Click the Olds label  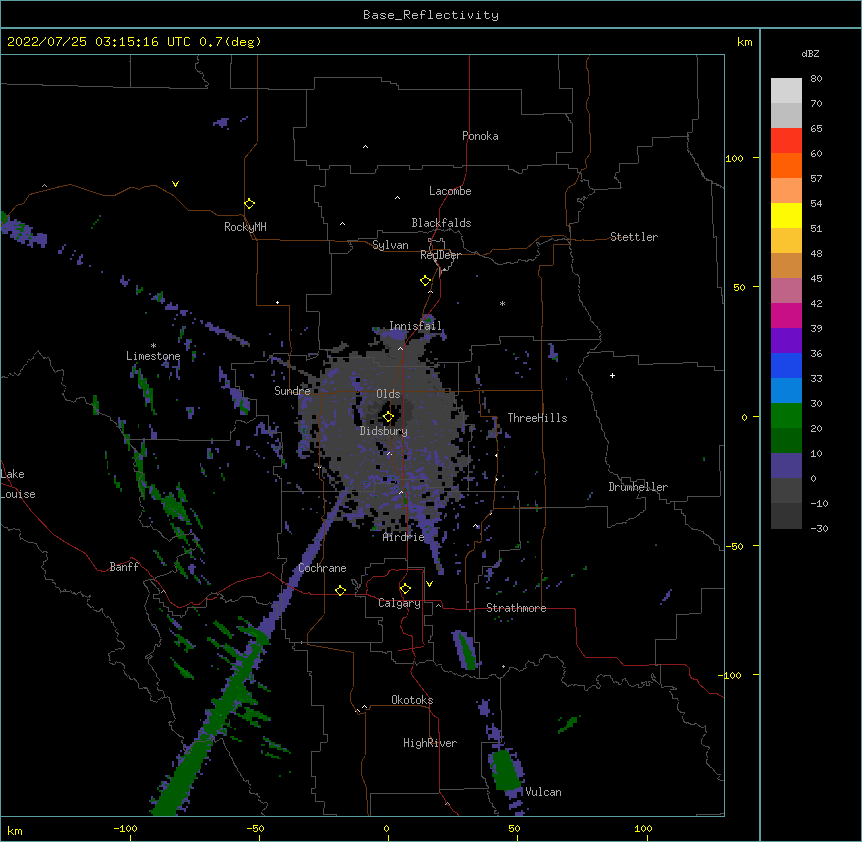pyautogui.click(x=388, y=394)
